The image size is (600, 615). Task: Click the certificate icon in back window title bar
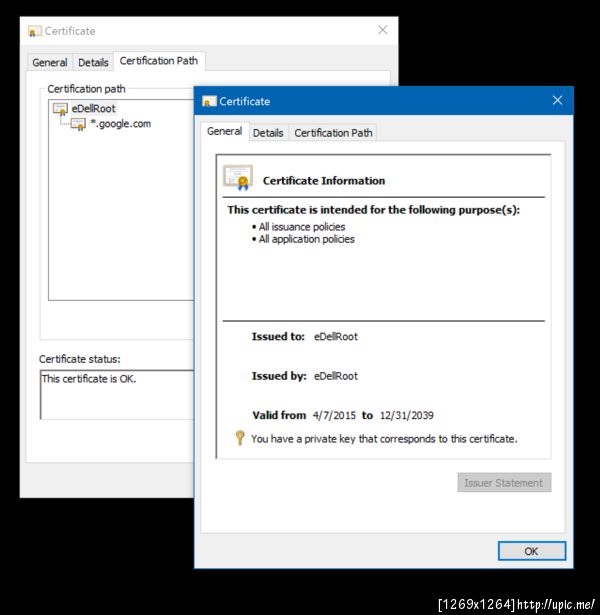coord(35,31)
